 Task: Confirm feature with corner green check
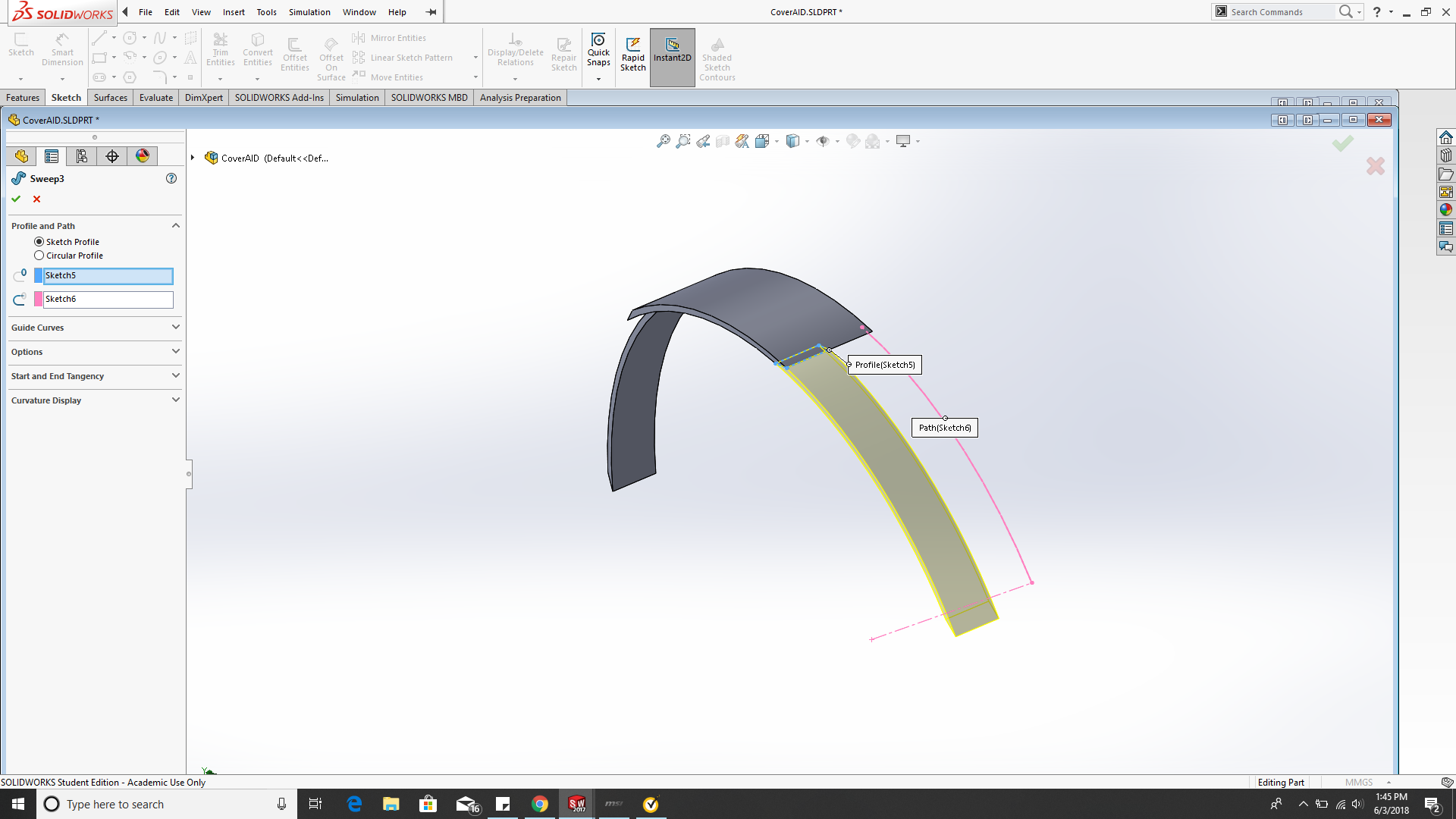click(x=1342, y=143)
